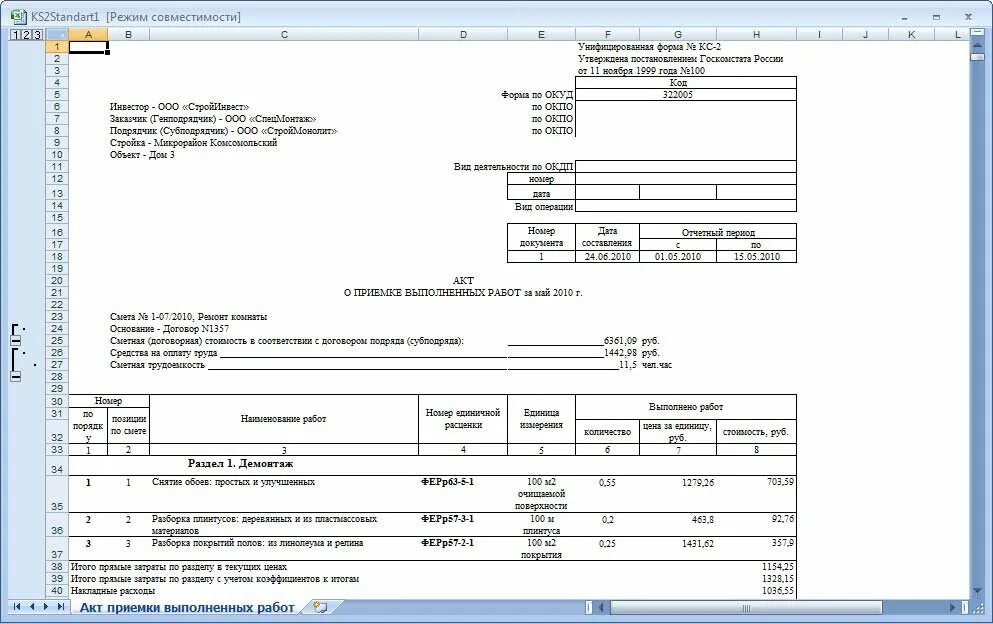Select the labor intensity value 11,5
Viewport: 993px width, 624px height.
point(628,365)
